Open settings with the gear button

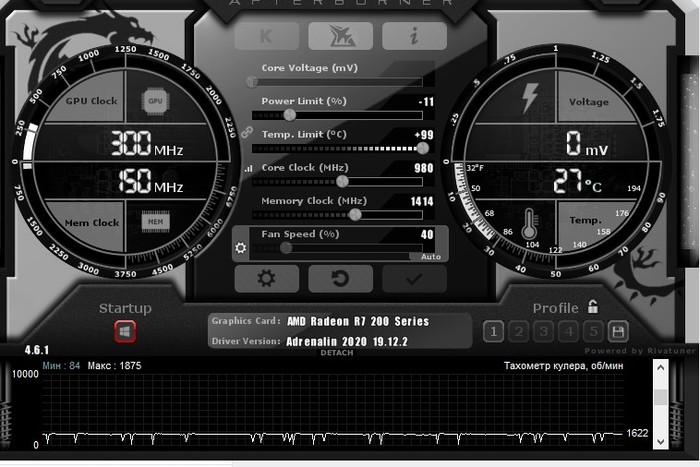tap(266, 279)
